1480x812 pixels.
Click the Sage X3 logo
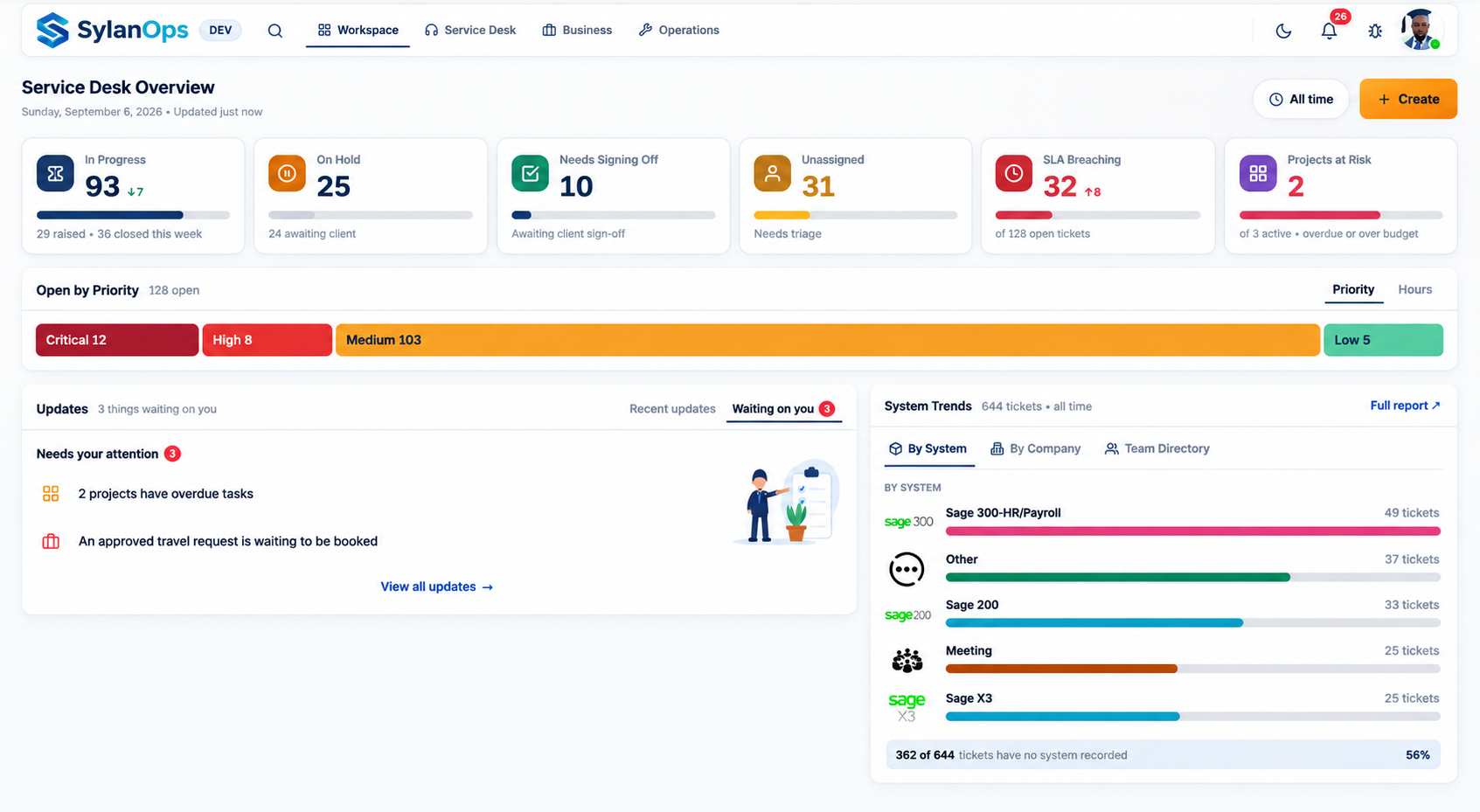(907, 707)
